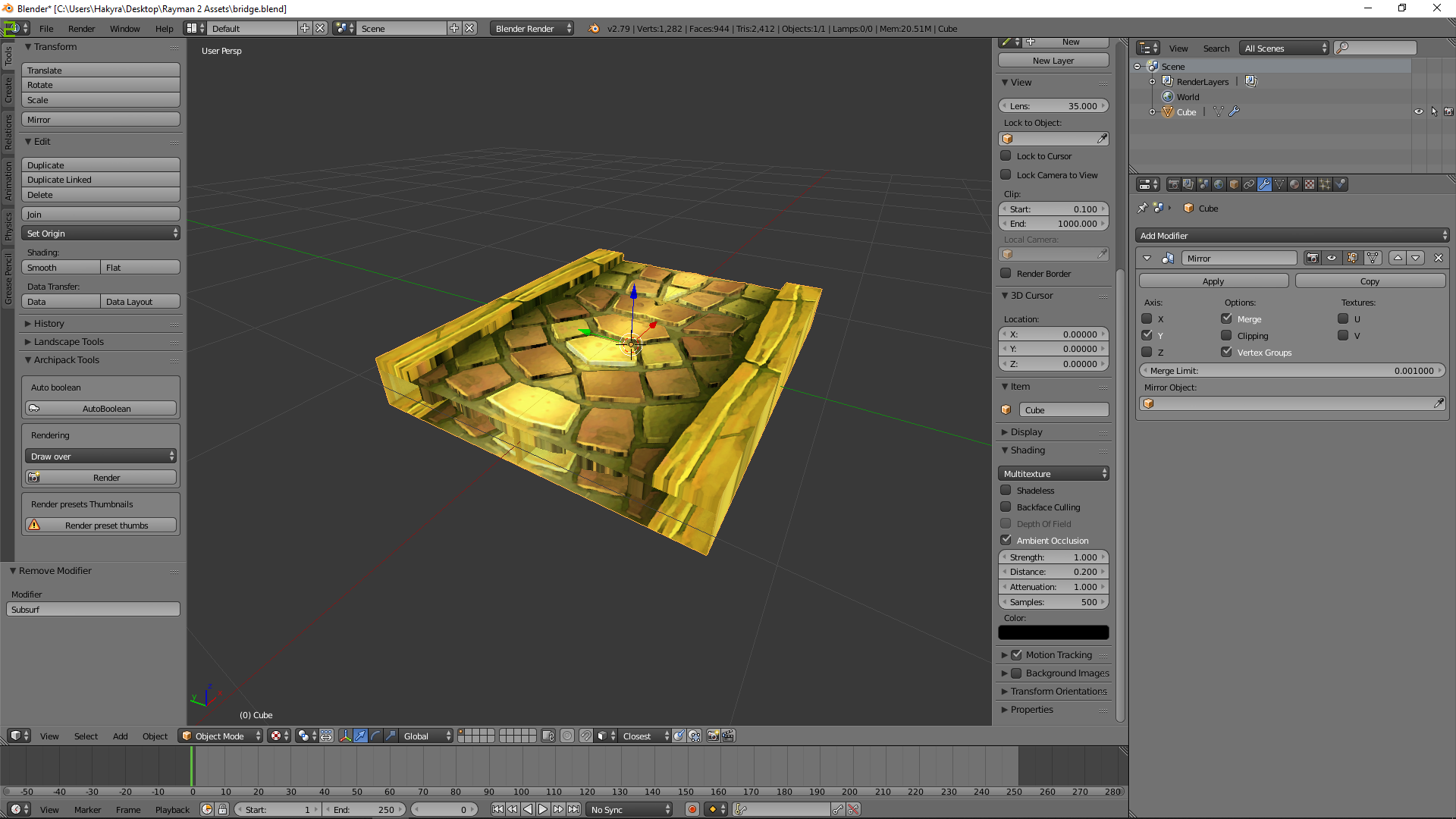Collapse the Mirror modifier panel triangle
The height and width of the screenshot is (819, 1456).
click(1147, 258)
